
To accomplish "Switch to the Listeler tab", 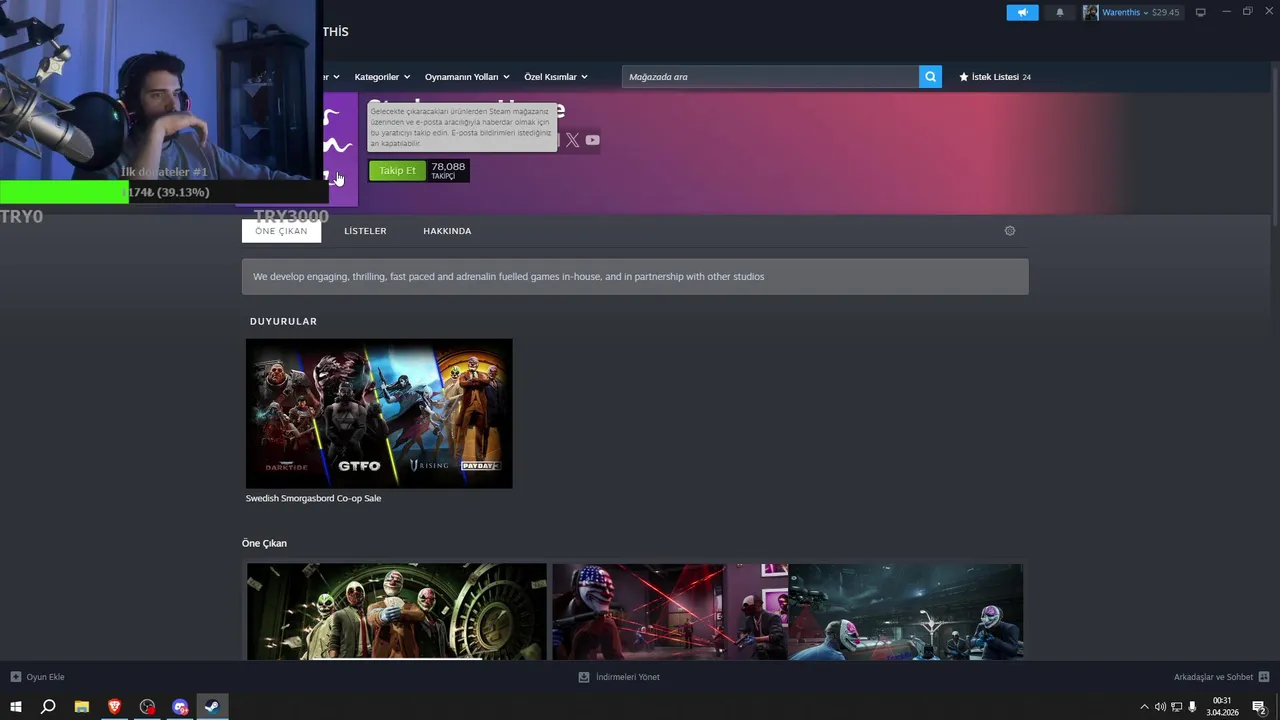I will pyautogui.click(x=365, y=231).
